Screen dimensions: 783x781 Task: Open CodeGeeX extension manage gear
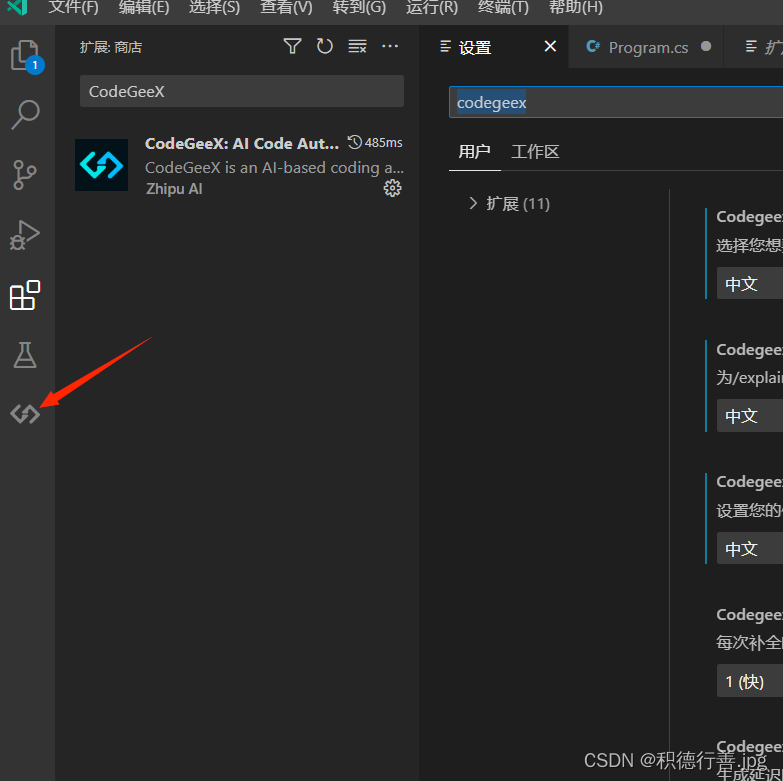click(392, 188)
